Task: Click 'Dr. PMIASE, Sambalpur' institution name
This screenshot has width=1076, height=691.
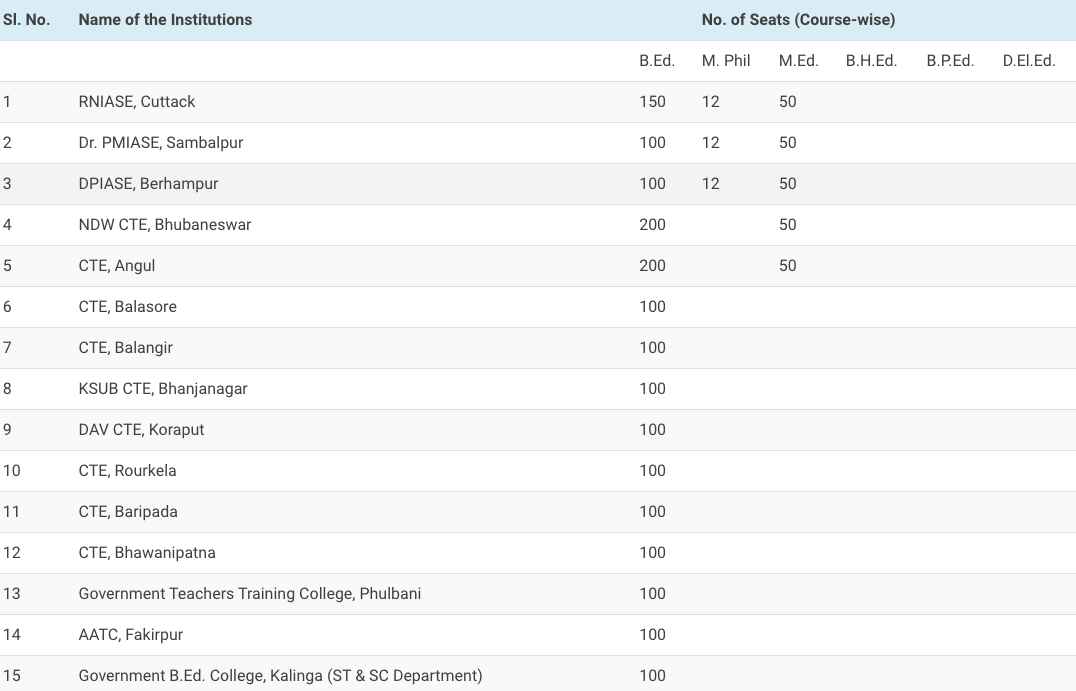Action: click(x=161, y=143)
